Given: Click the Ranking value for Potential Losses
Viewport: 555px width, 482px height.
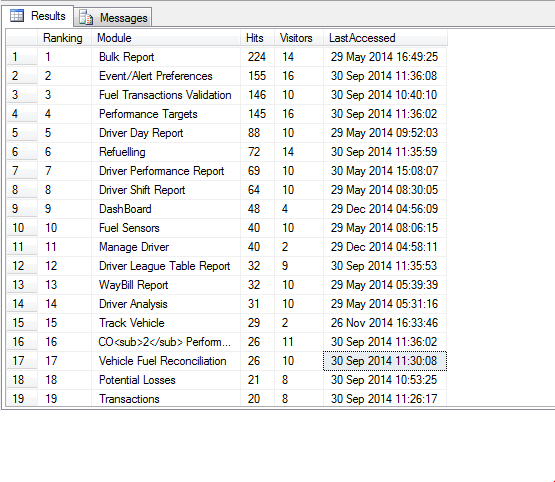Looking at the screenshot, I should point(64,380).
